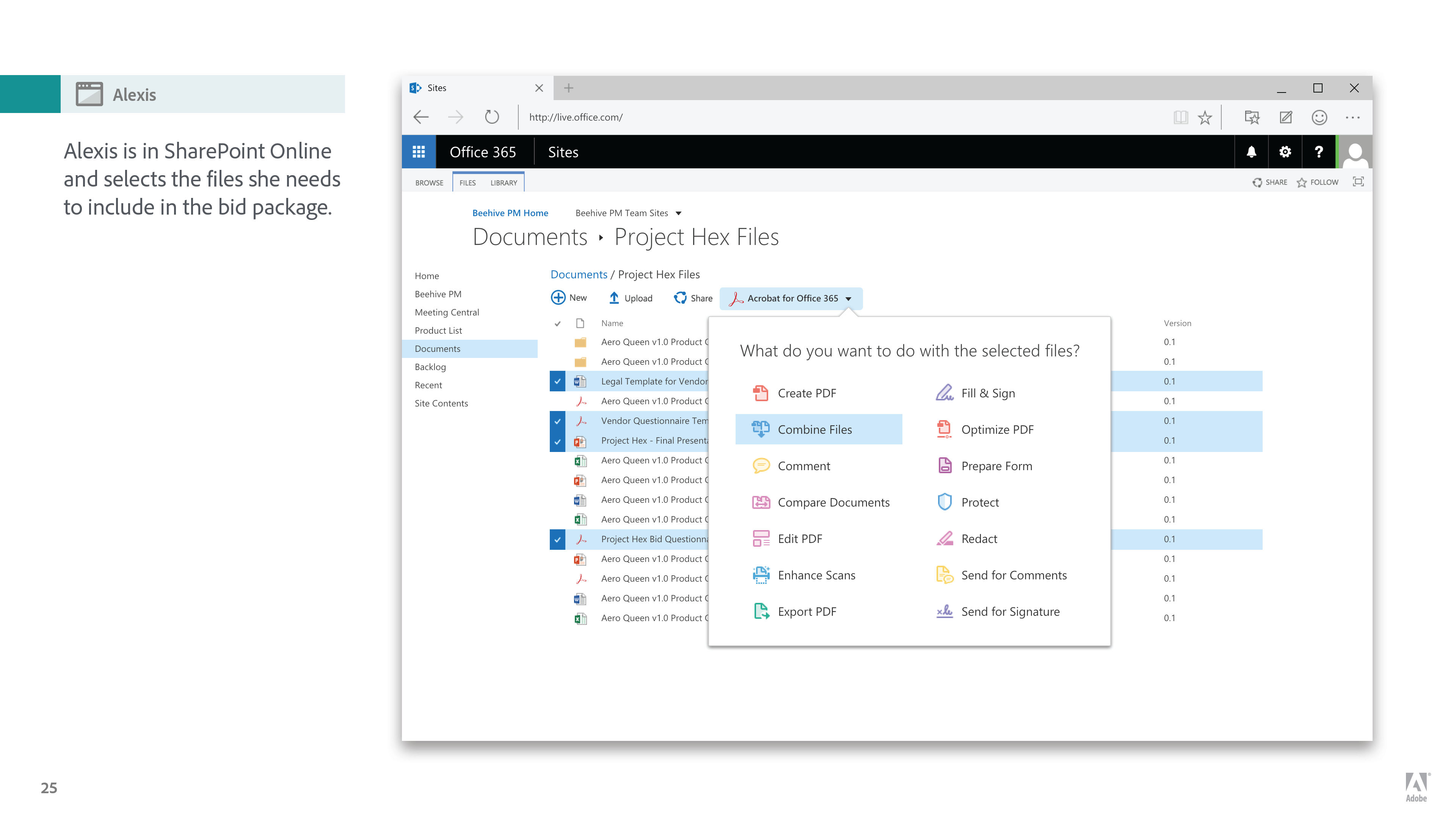Go to Home in left navigation
Screen dimensions: 1456x819
coord(427,276)
